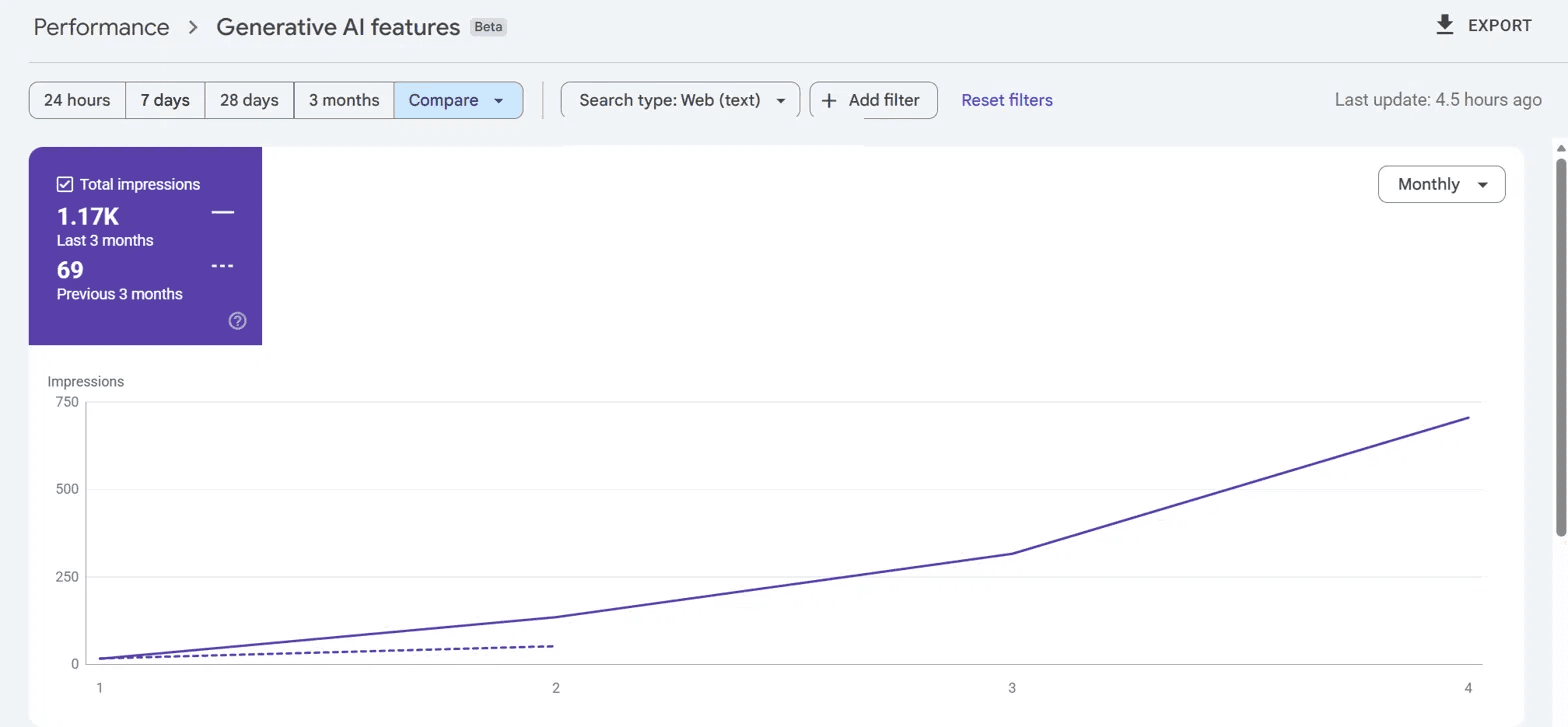The width and height of the screenshot is (1568, 727).
Task: Go to the Performance breadcrumb
Action: (x=101, y=27)
